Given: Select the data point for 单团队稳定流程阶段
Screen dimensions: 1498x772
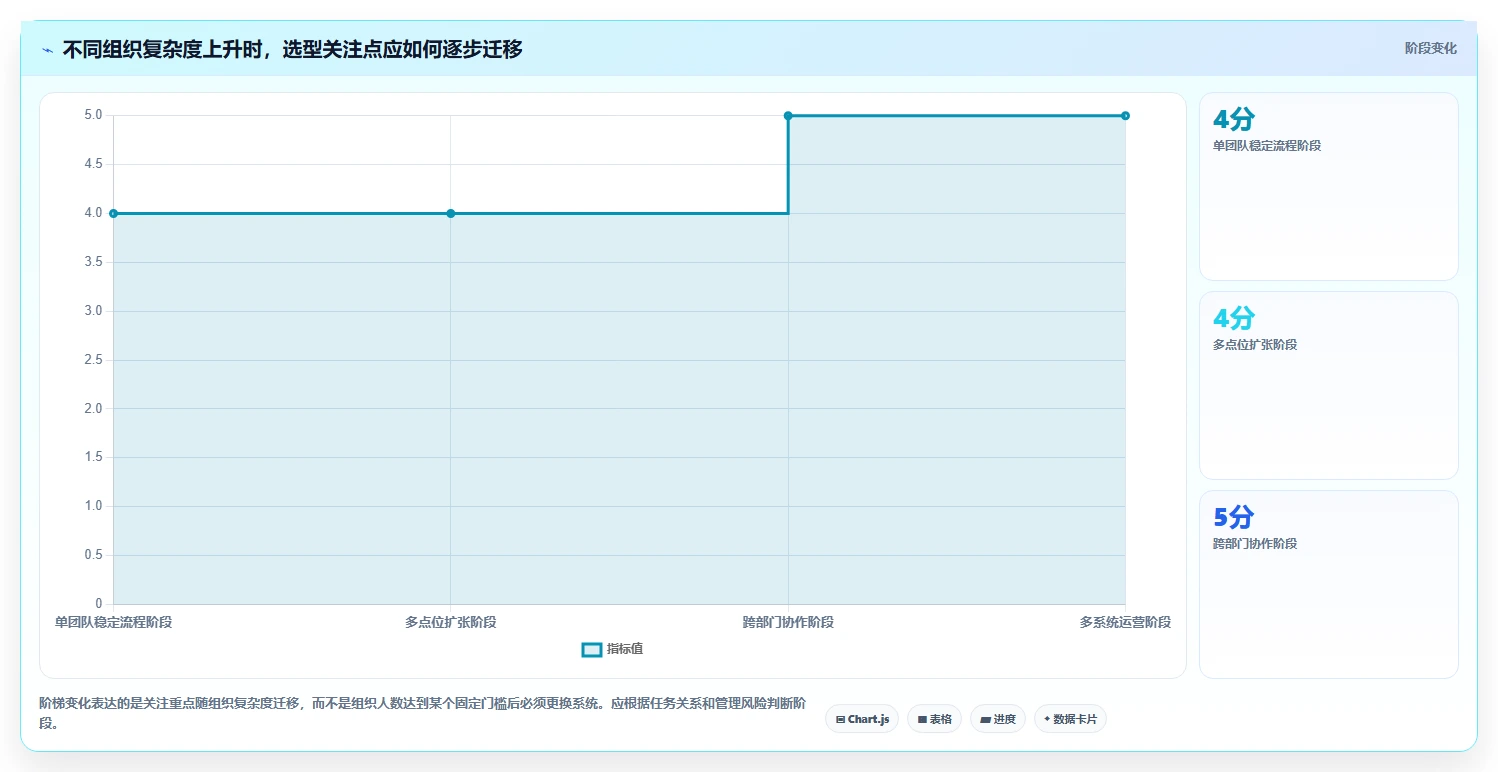Looking at the screenshot, I should (x=113, y=213).
